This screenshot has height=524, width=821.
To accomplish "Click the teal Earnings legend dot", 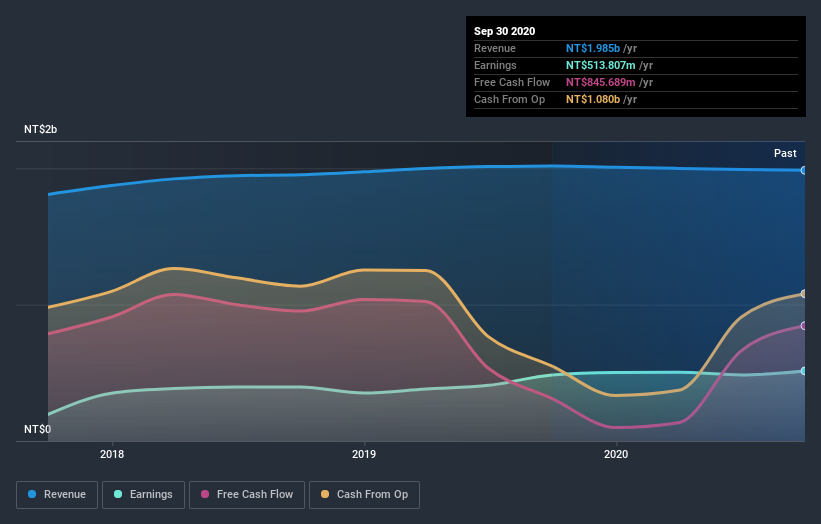I will (118, 494).
